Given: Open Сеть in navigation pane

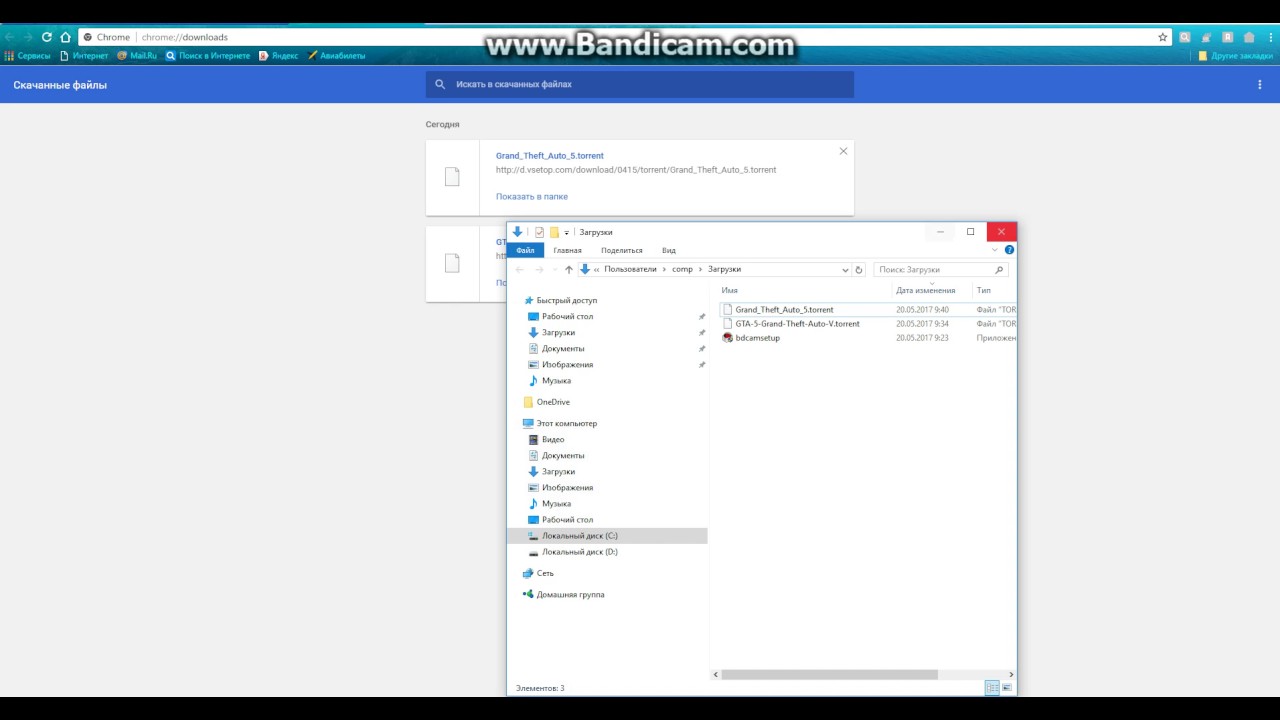Looking at the screenshot, I should [545, 573].
